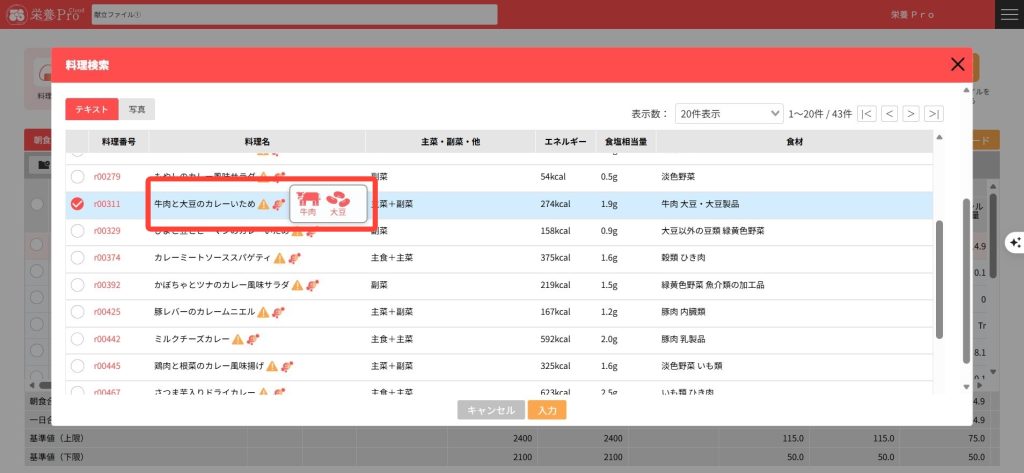Click warning icon for かぼちゃとツナのカレー風味サラダ
This screenshot has width=1024, height=473.
[x=297, y=285]
